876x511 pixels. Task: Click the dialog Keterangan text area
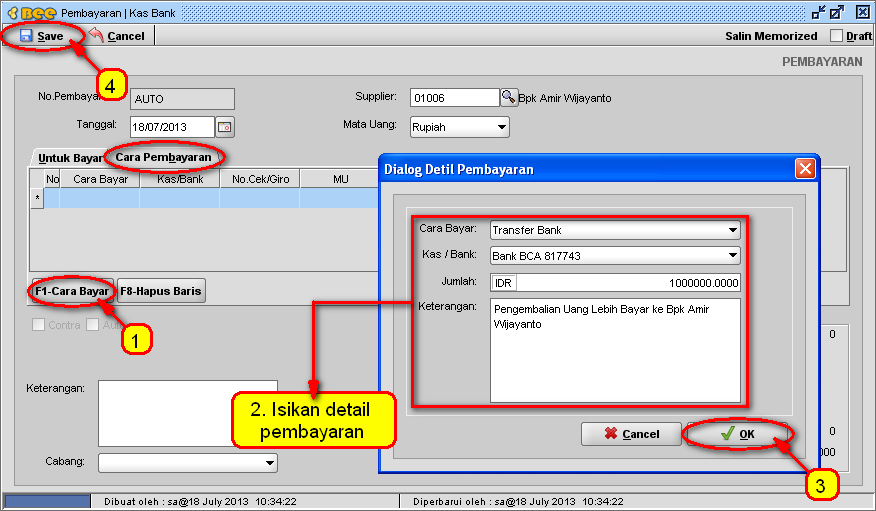615,350
